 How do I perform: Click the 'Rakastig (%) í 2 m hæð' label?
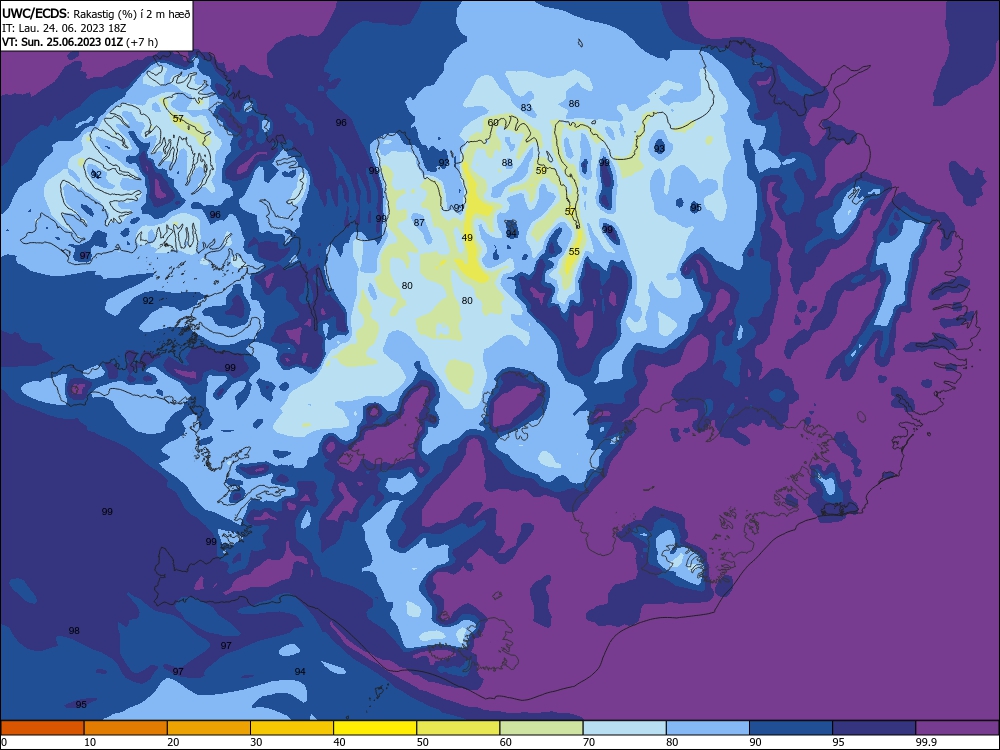point(131,14)
